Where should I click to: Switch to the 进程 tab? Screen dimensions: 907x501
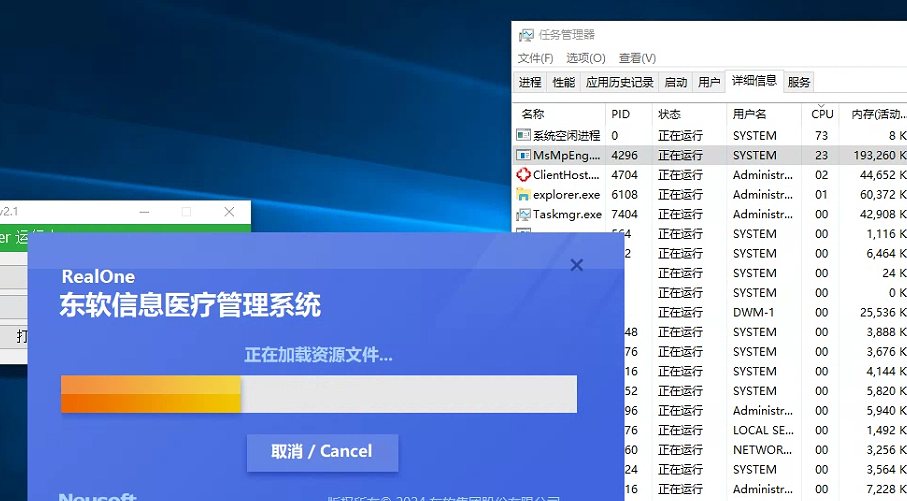pyautogui.click(x=530, y=82)
